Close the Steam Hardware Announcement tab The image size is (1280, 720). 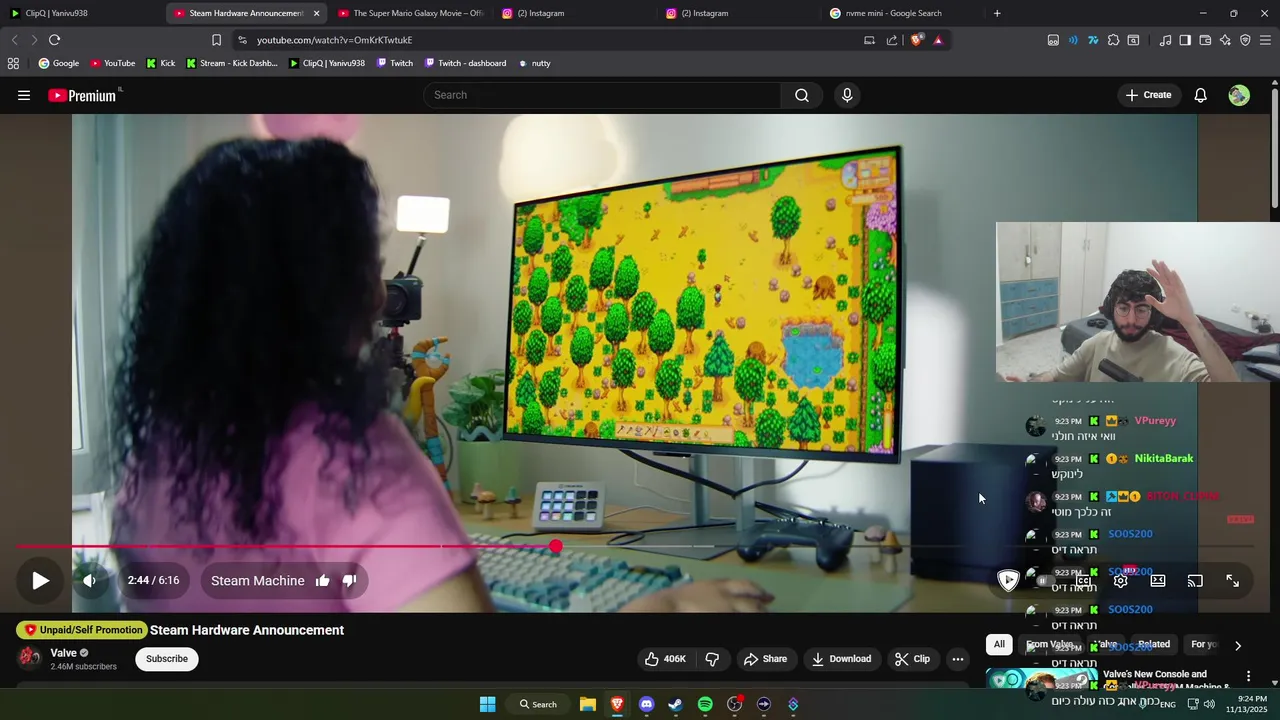(316, 13)
